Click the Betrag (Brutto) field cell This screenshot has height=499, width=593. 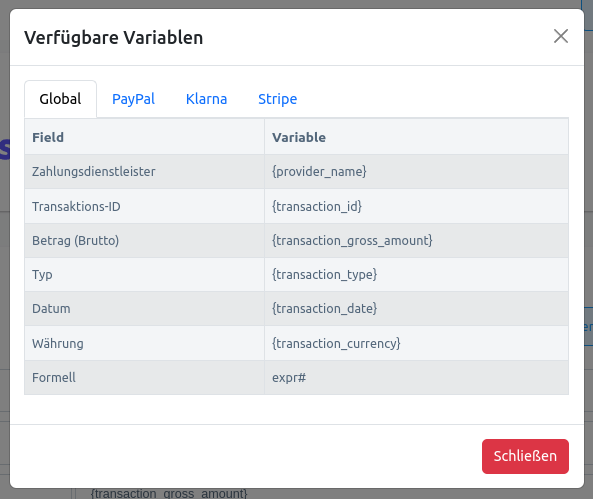[144, 241]
